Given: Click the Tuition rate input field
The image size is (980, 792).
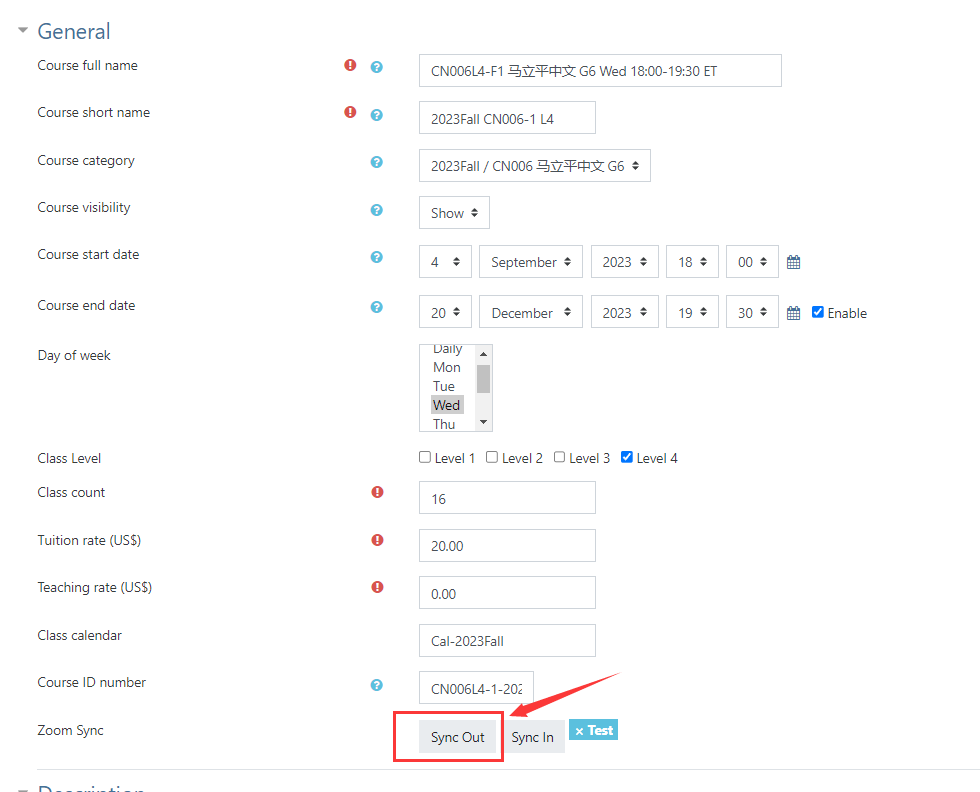Looking at the screenshot, I should pos(507,546).
